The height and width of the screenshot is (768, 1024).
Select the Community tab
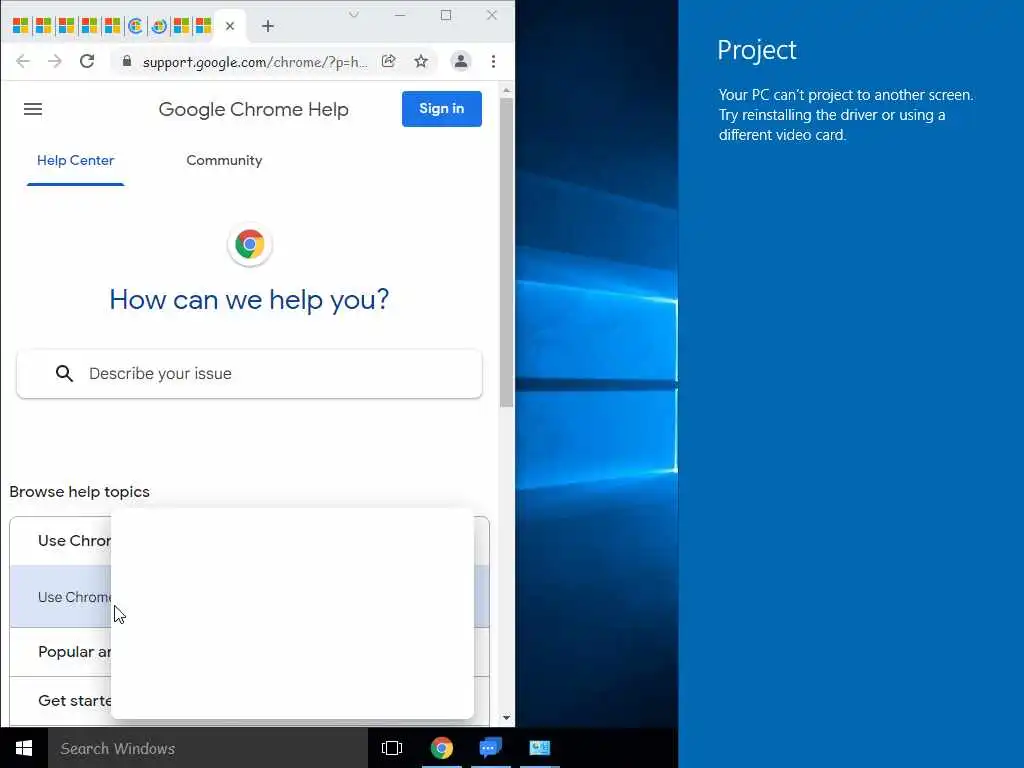tap(224, 161)
